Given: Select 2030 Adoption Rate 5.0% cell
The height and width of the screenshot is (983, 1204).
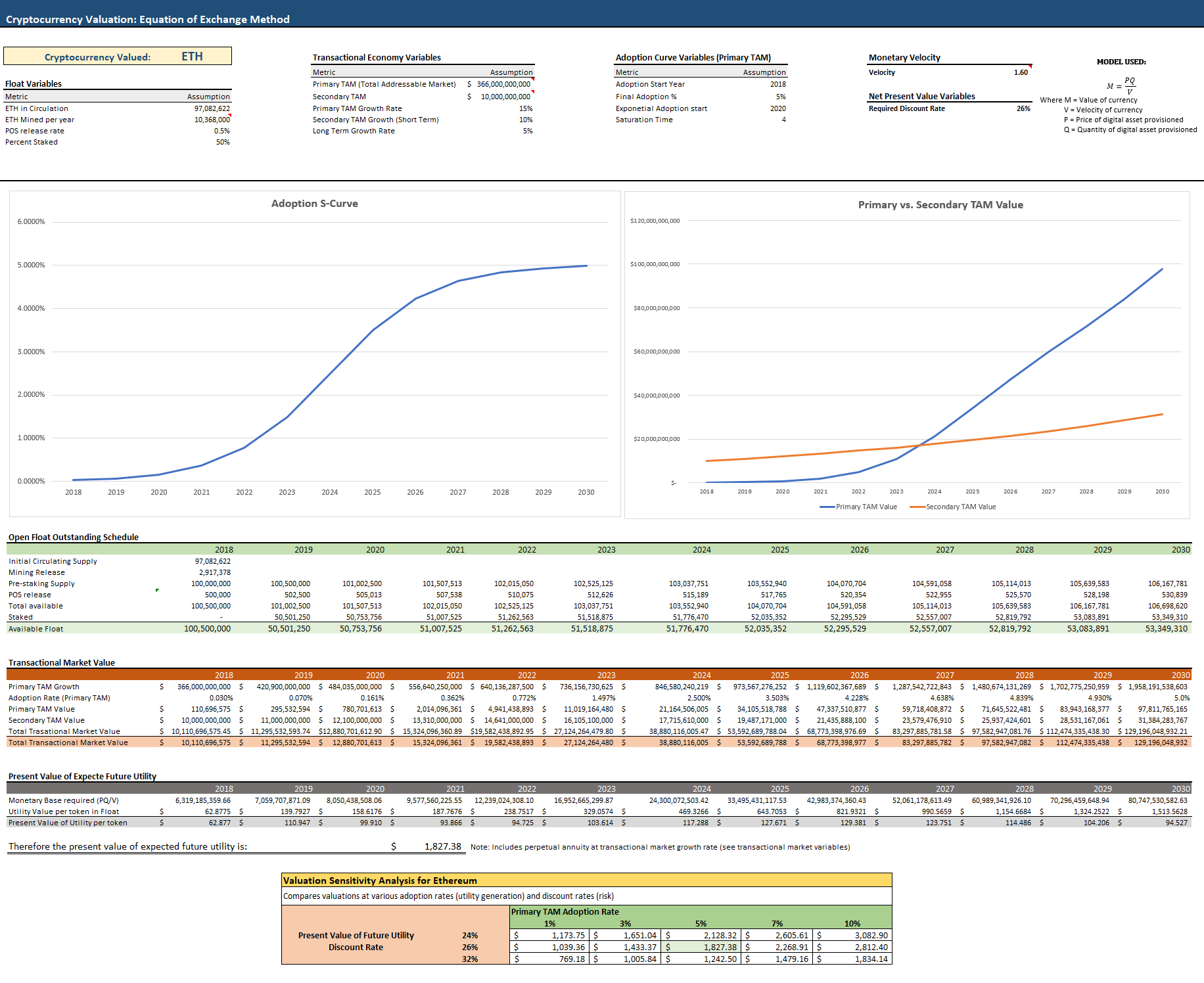Looking at the screenshot, I should click(x=1182, y=698).
